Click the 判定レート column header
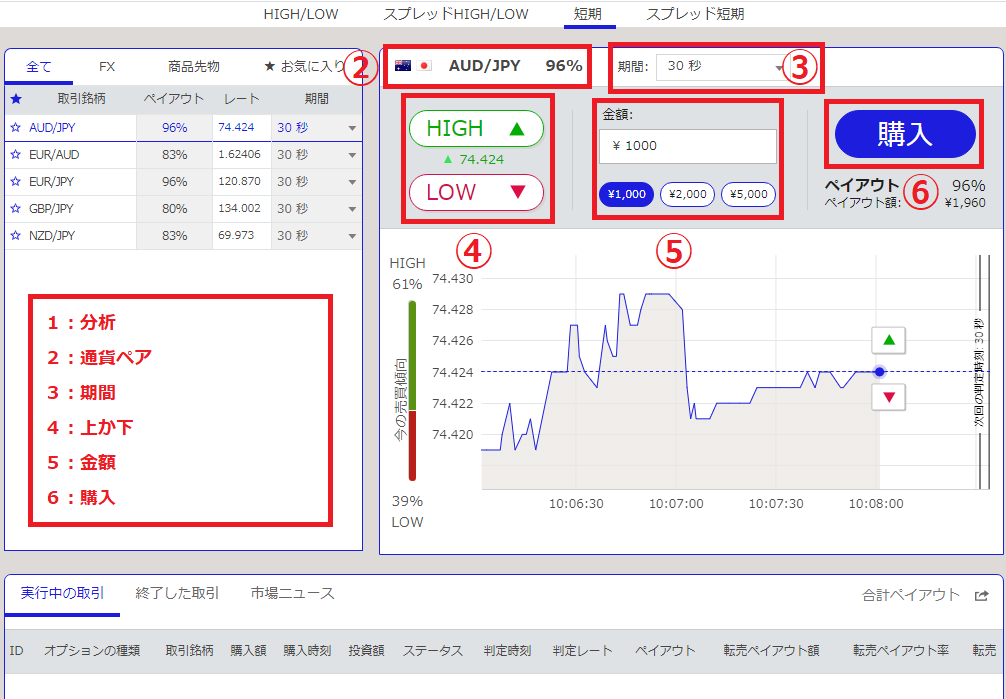Image resolution: width=1006 pixels, height=699 pixels. (583, 651)
